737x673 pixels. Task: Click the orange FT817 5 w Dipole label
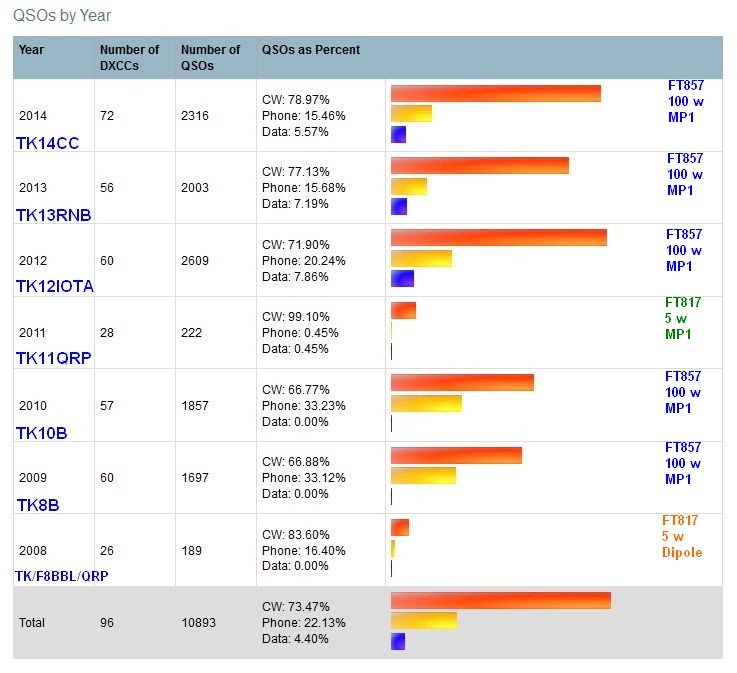click(681, 536)
